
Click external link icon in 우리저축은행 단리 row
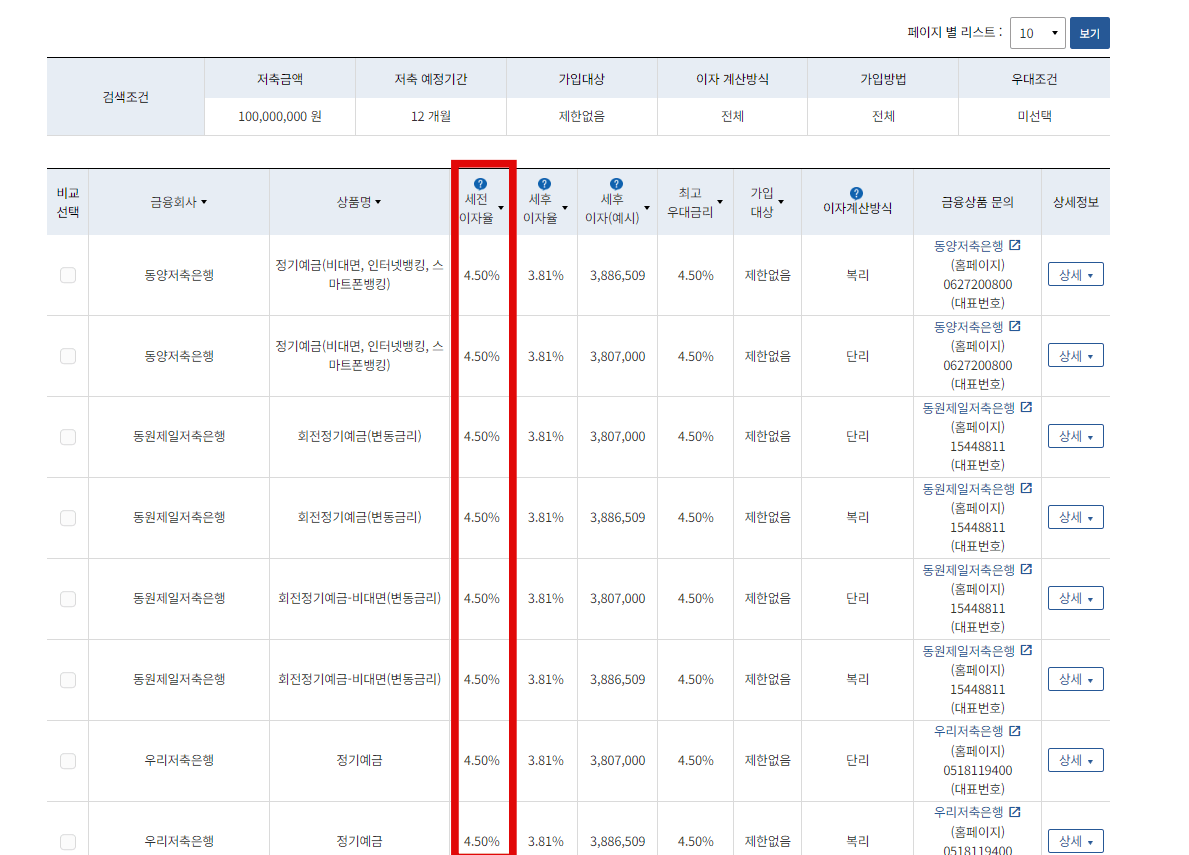point(1015,731)
